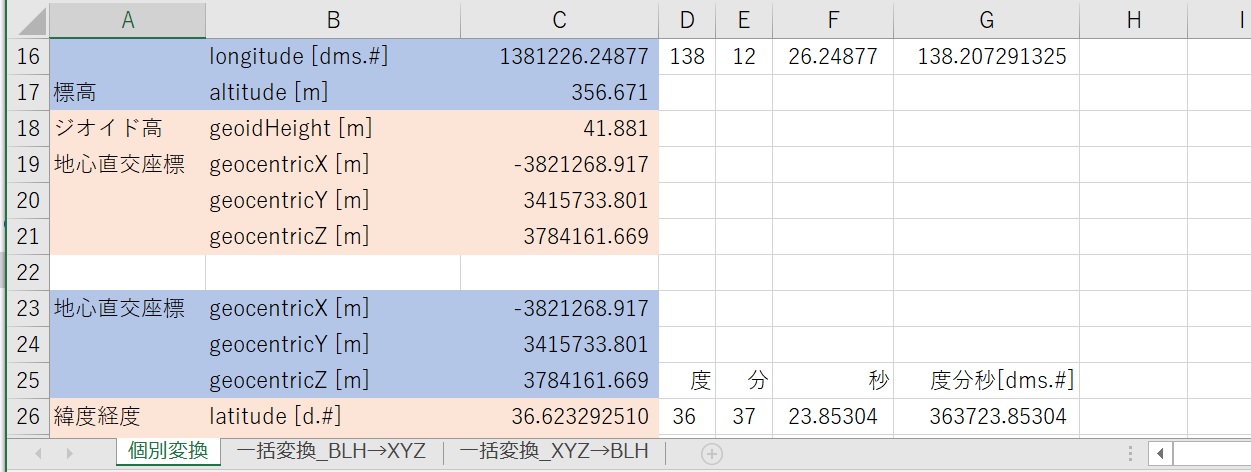Screen dimensions: 1251x472
Task: Select column C header
Action: (559, 20)
